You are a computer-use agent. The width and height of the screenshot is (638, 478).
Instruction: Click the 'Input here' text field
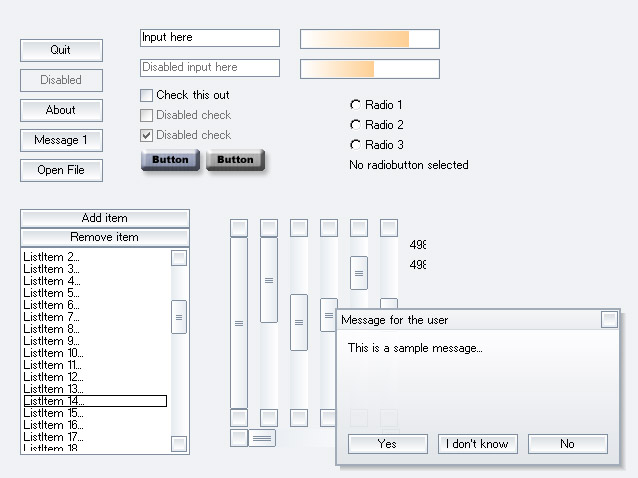pyautogui.click(x=210, y=38)
